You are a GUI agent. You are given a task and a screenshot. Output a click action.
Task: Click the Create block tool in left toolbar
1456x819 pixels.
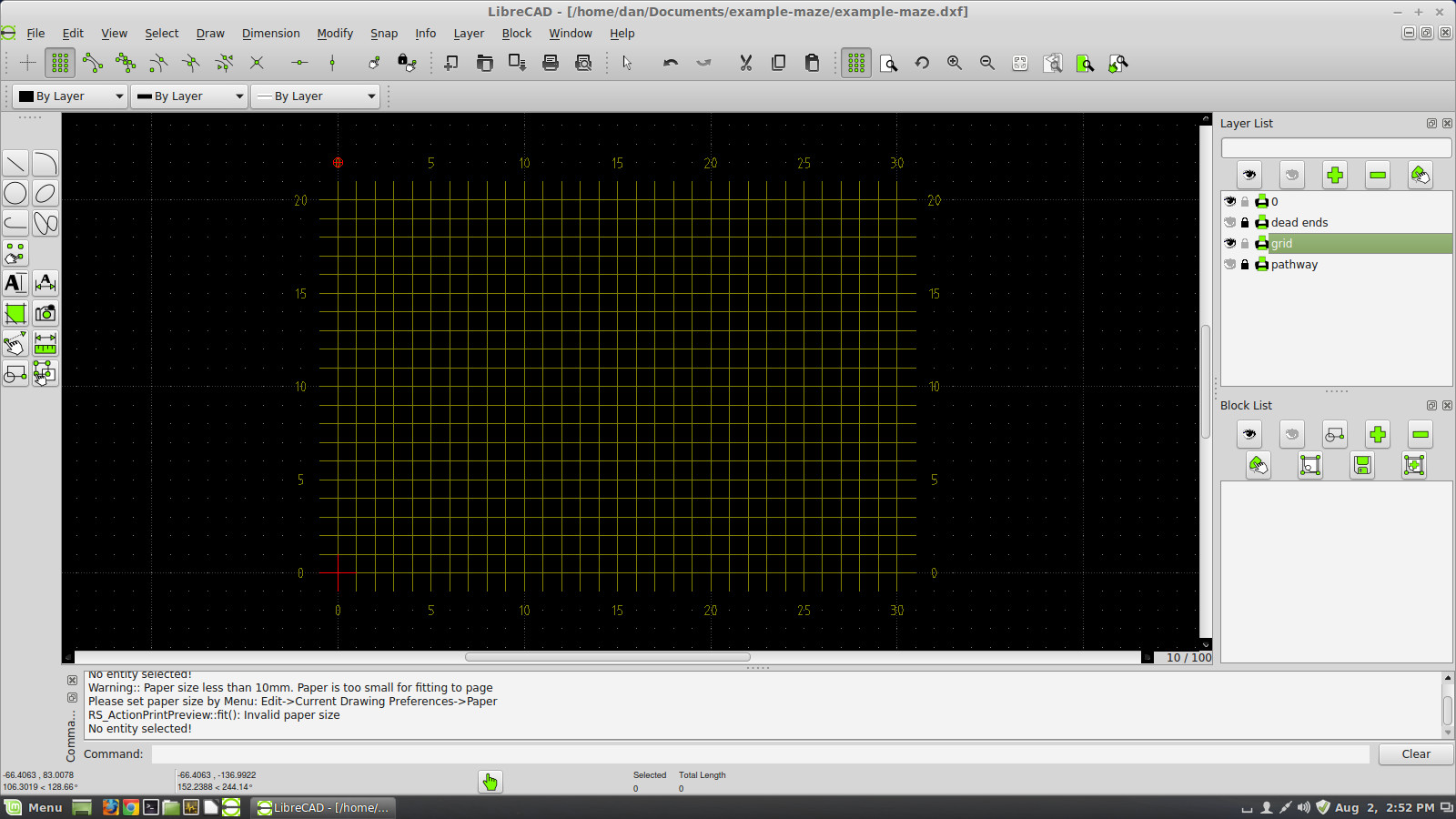[15, 374]
